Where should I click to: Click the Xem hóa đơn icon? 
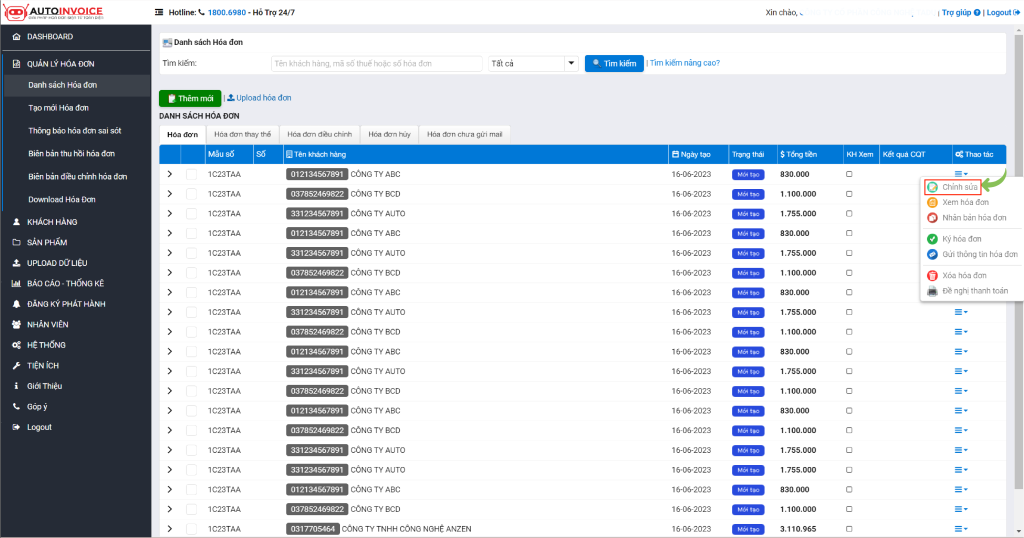click(932, 202)
